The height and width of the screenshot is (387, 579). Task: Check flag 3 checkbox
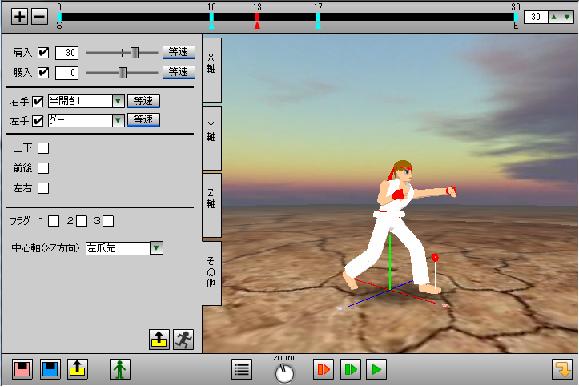click(108, 221)
